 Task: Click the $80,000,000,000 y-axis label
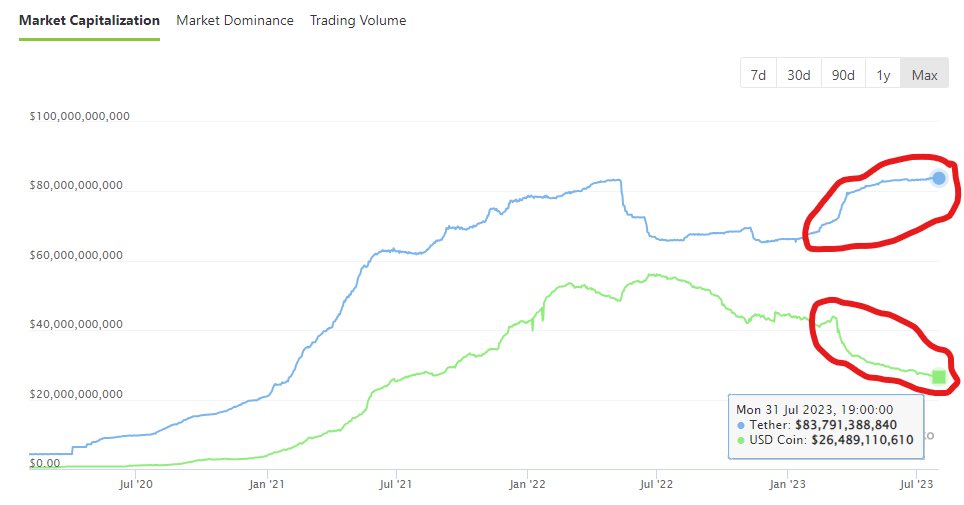tap(76, 185)
